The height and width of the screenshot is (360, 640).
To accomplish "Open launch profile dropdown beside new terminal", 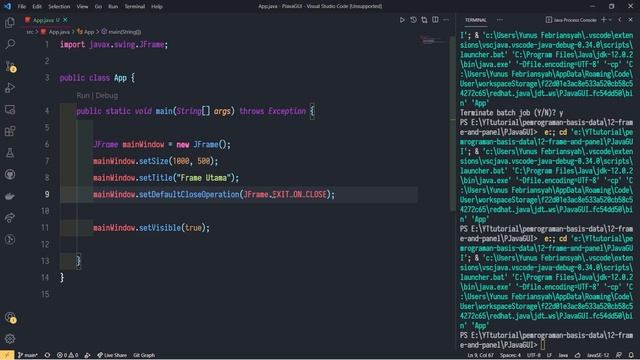I will [x=610, y=20].
